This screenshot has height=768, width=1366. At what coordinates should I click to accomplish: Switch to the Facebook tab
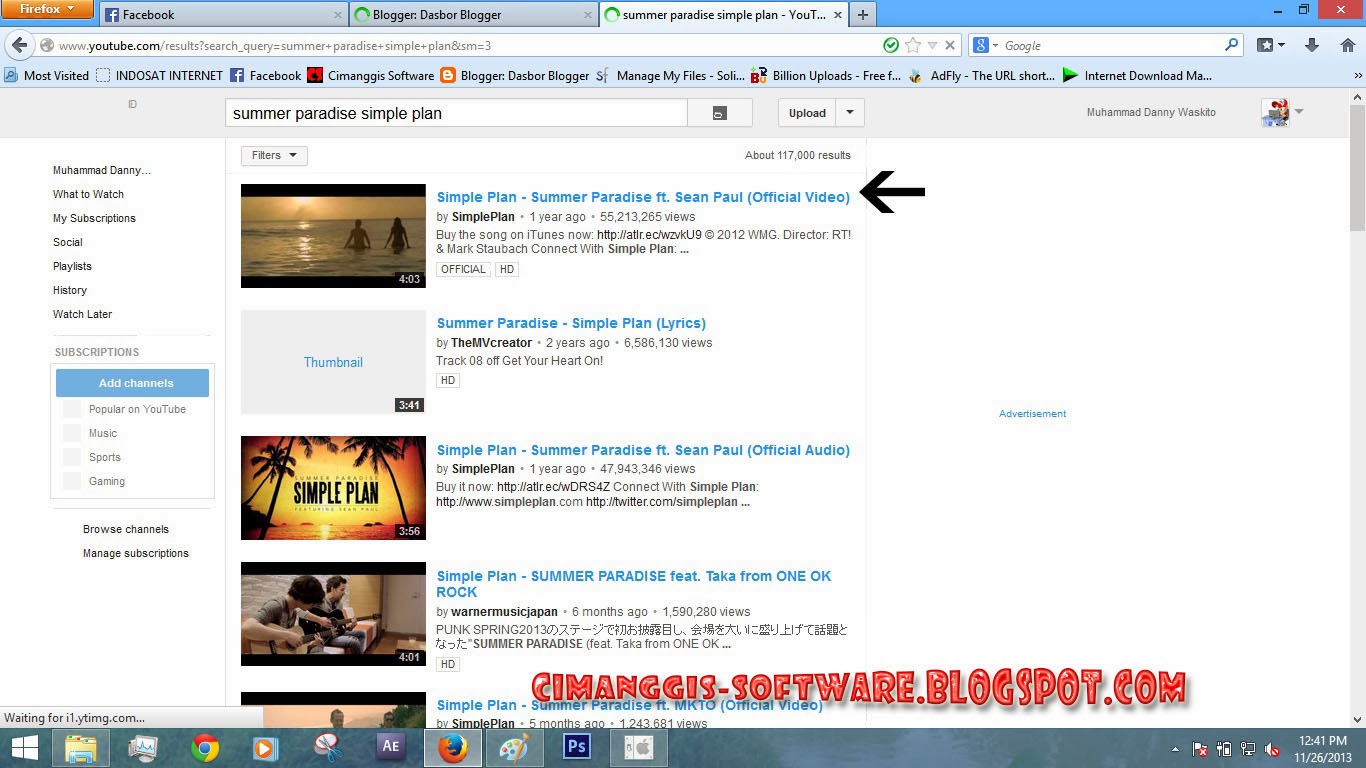(x=222, y=15)
